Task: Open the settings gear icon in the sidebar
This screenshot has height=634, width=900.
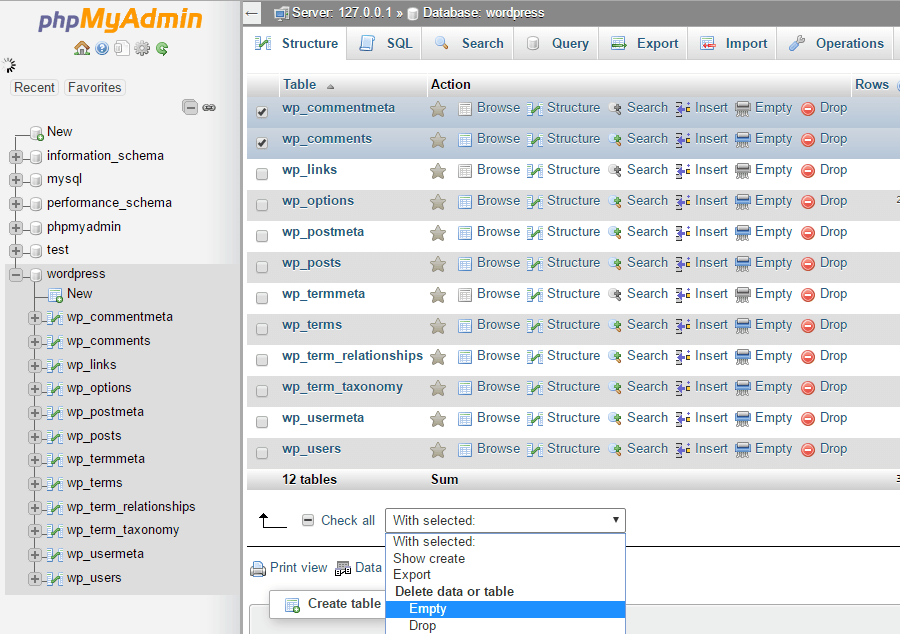Action: click(x=142, y=48)
